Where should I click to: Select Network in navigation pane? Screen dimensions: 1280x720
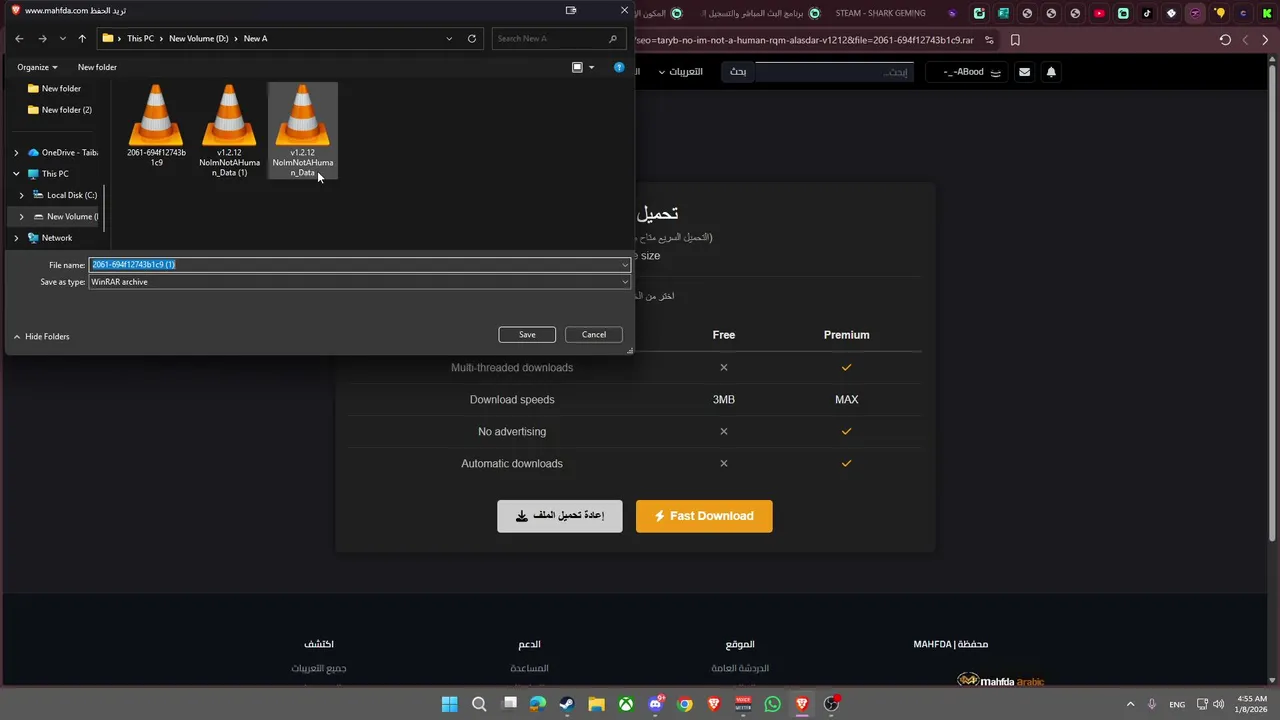[50, 238]
